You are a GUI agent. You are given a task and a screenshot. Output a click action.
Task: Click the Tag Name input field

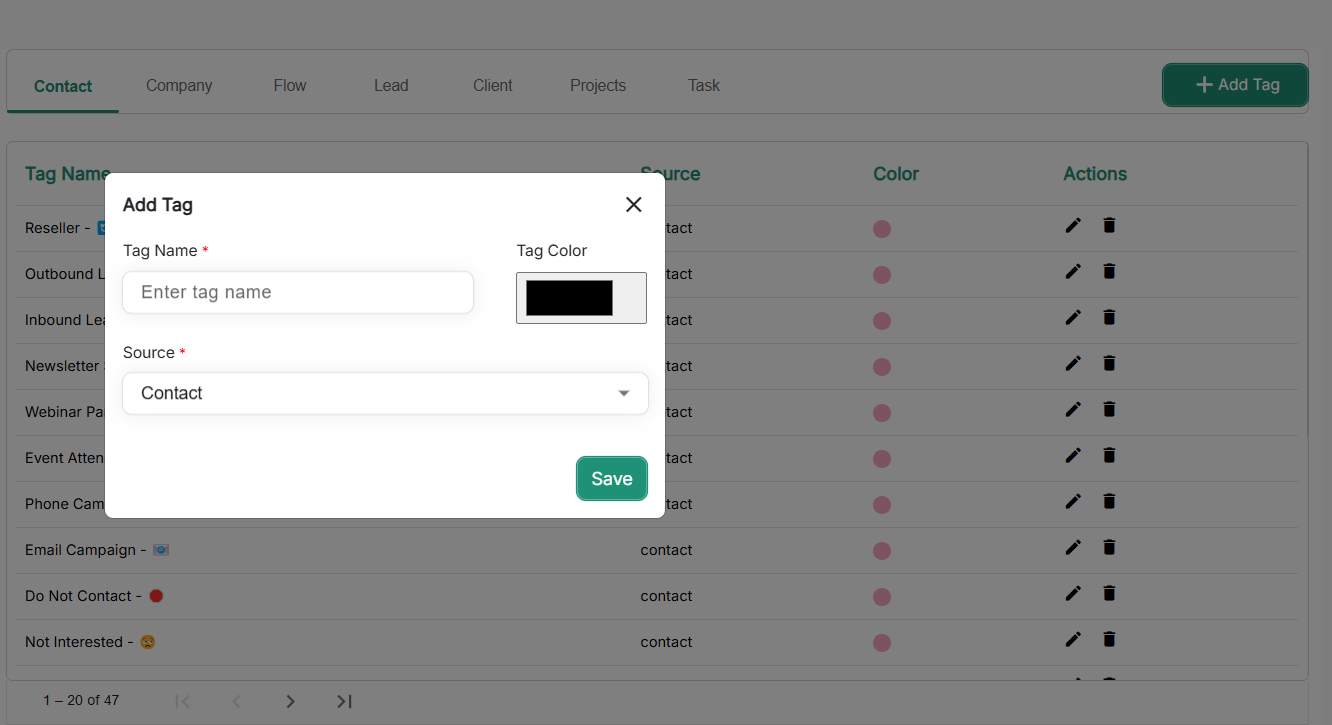coord(298,293)
